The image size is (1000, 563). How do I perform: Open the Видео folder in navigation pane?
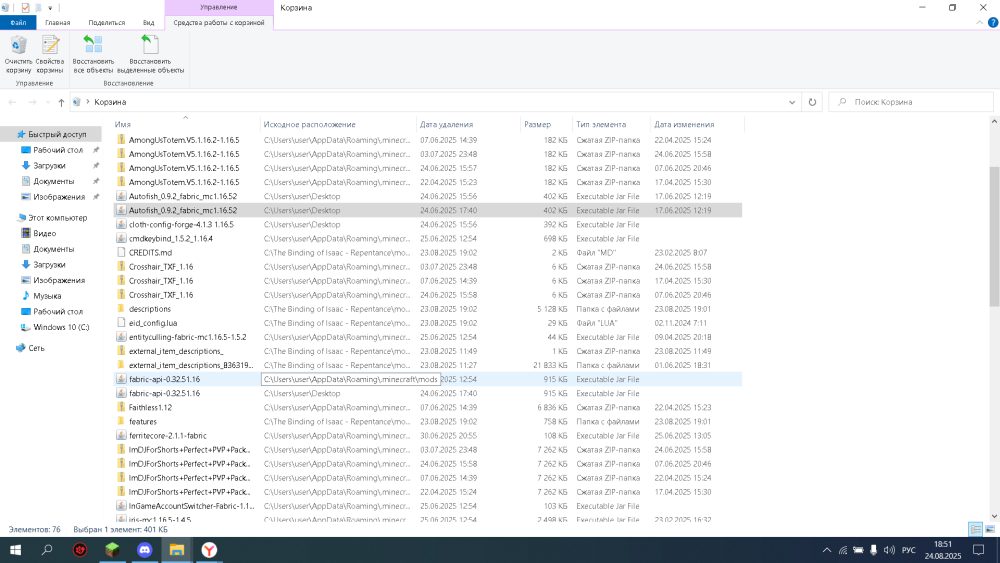coord(44,234)
